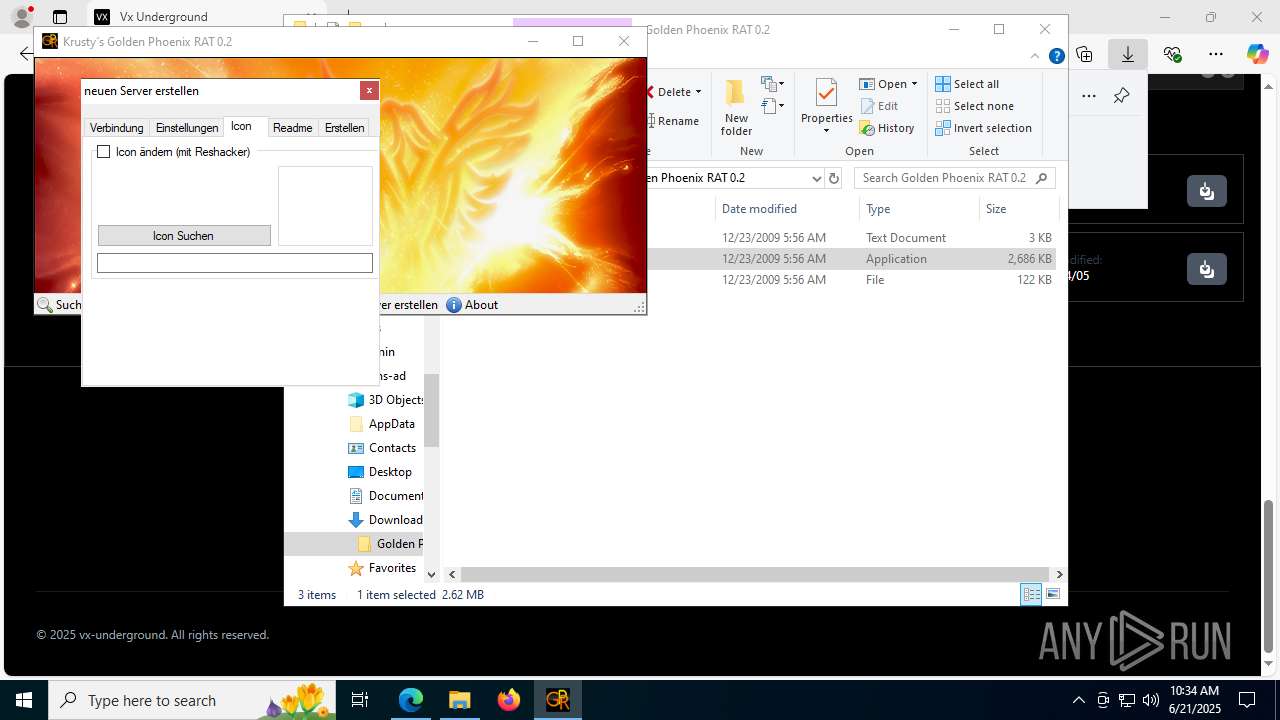Open Task View on the taskbar
The height and width of the screenshot is (720, 1280).
(x=361, y=701)
